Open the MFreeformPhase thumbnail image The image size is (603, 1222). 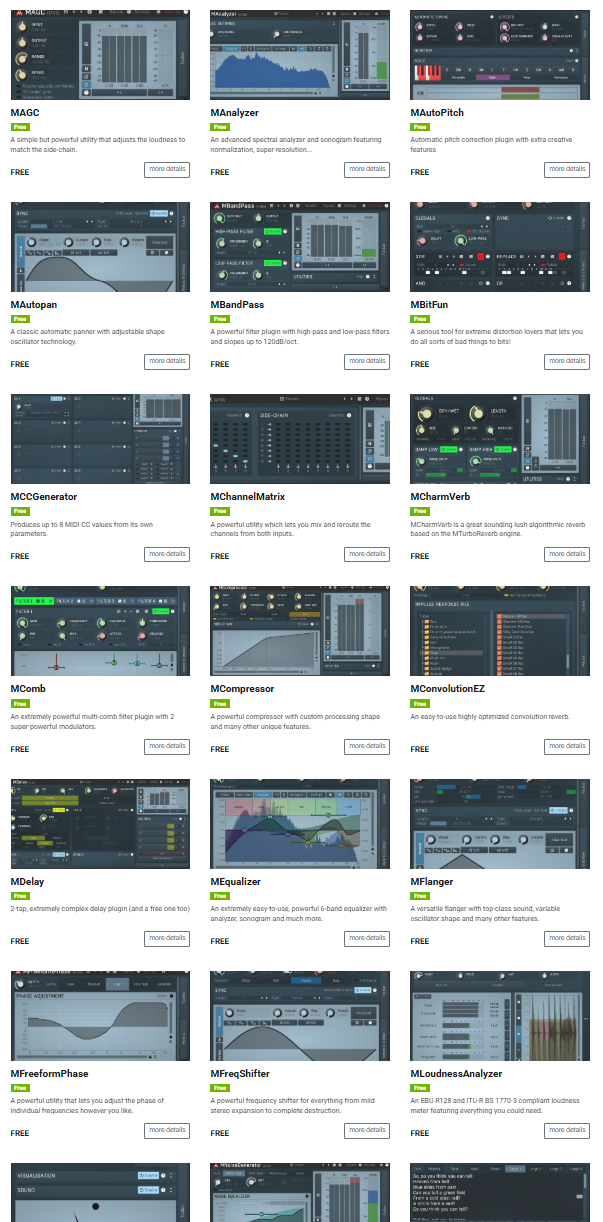(100, 1015)
